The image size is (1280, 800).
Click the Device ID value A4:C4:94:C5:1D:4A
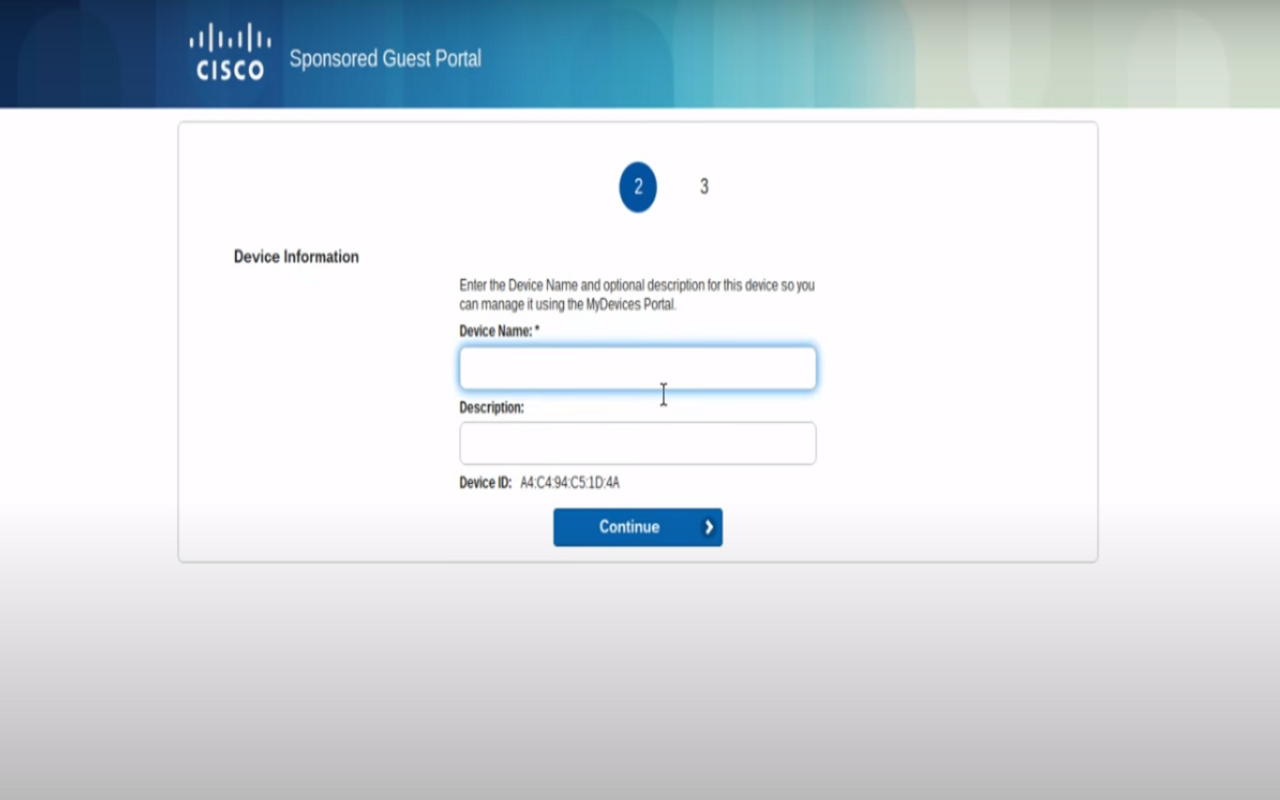point(570,483)
